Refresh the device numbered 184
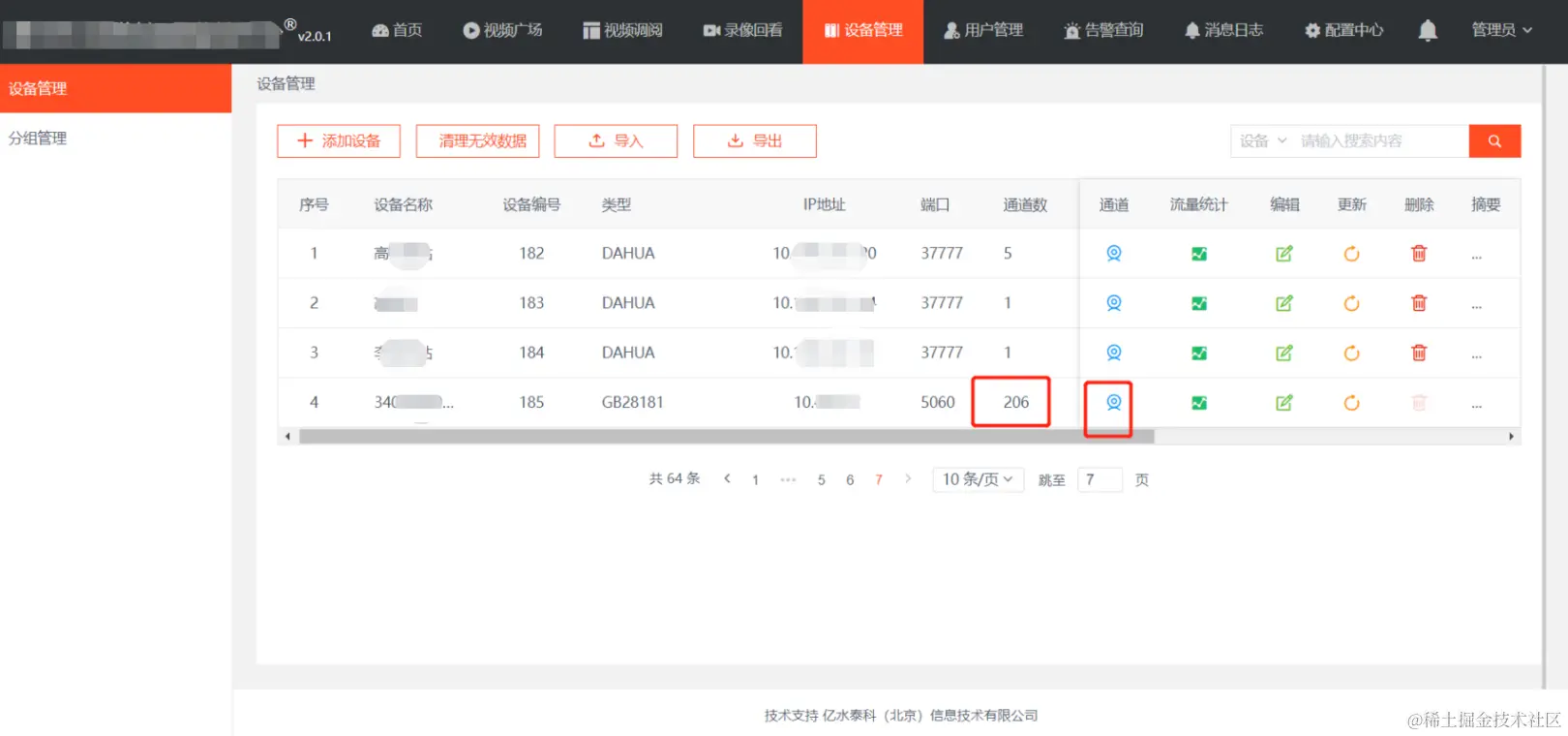 pos(1352,353)
